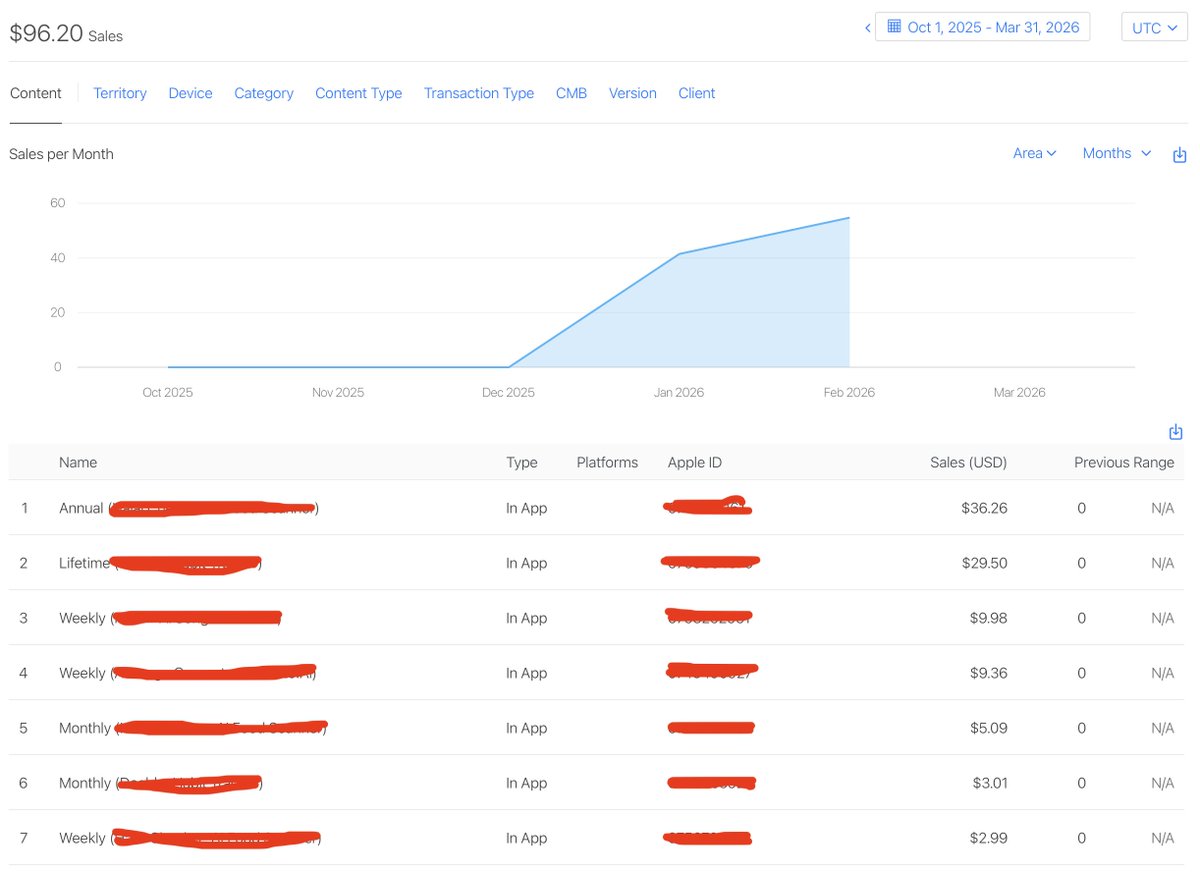
Task: Click row number 5 in the table
Action: click(23, 728)
